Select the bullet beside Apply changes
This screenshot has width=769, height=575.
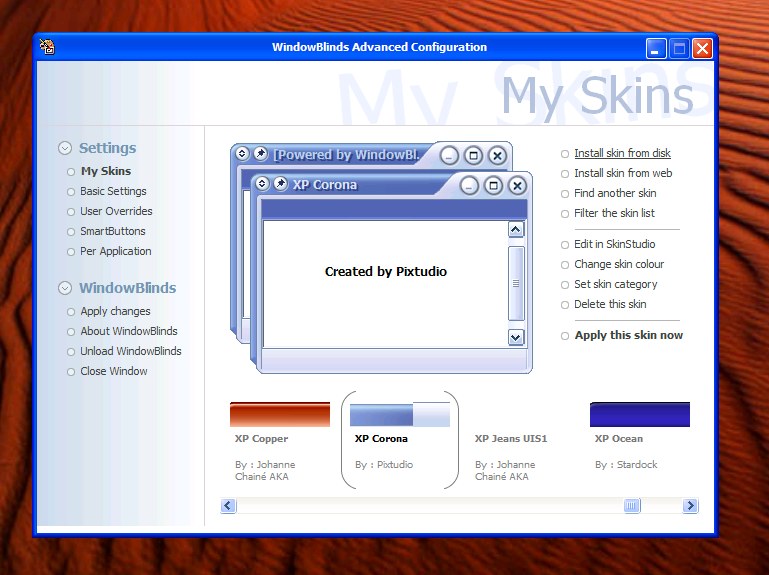71,312
